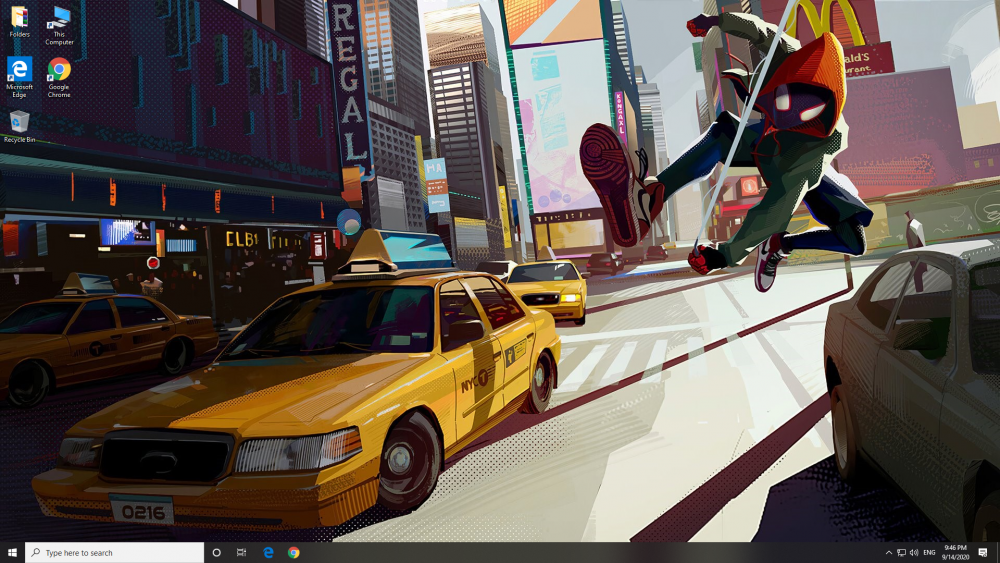The image size is (1000, 563).
Task: Click the Type here to search box
Action: [114, 552]
